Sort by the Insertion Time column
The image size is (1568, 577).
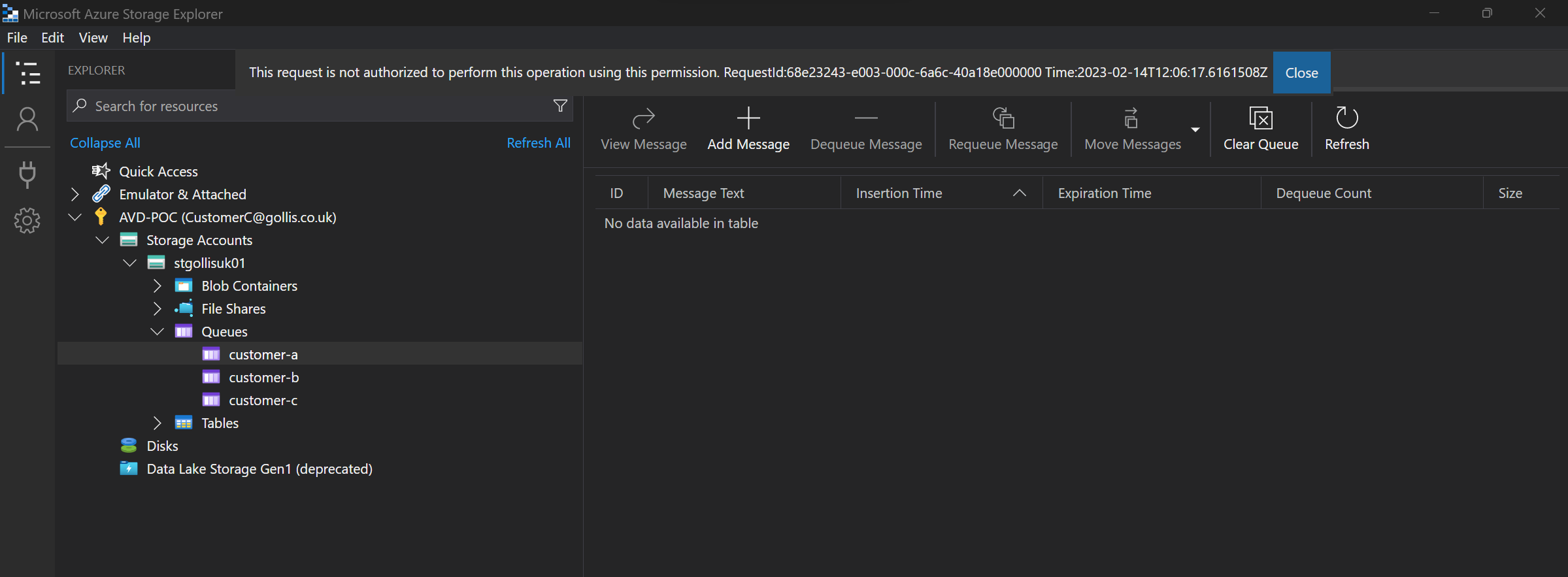(941, 193)
